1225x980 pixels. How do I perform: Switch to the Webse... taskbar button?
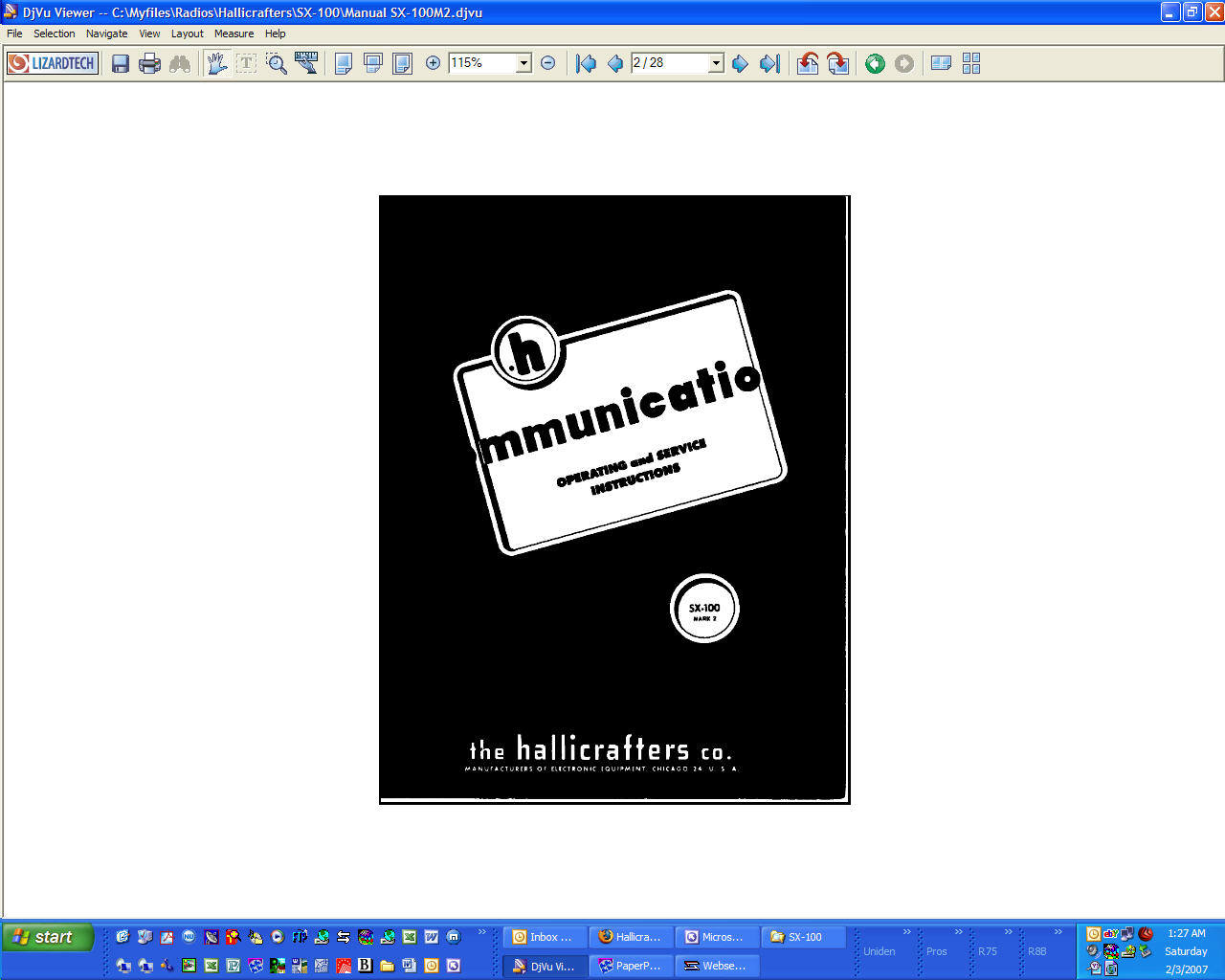point(716,966)
